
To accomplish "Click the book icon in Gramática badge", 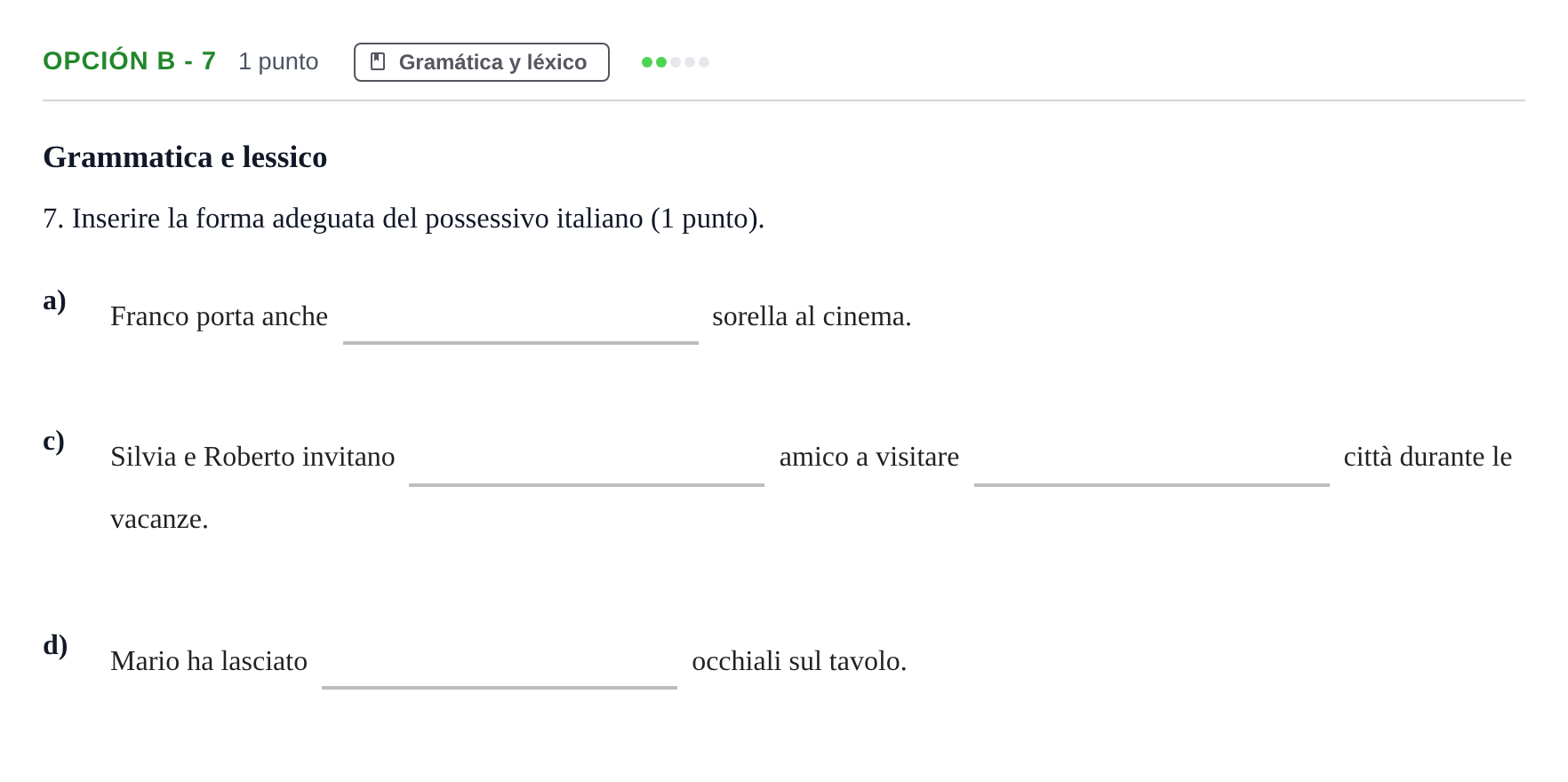I will tap(378, 61).
